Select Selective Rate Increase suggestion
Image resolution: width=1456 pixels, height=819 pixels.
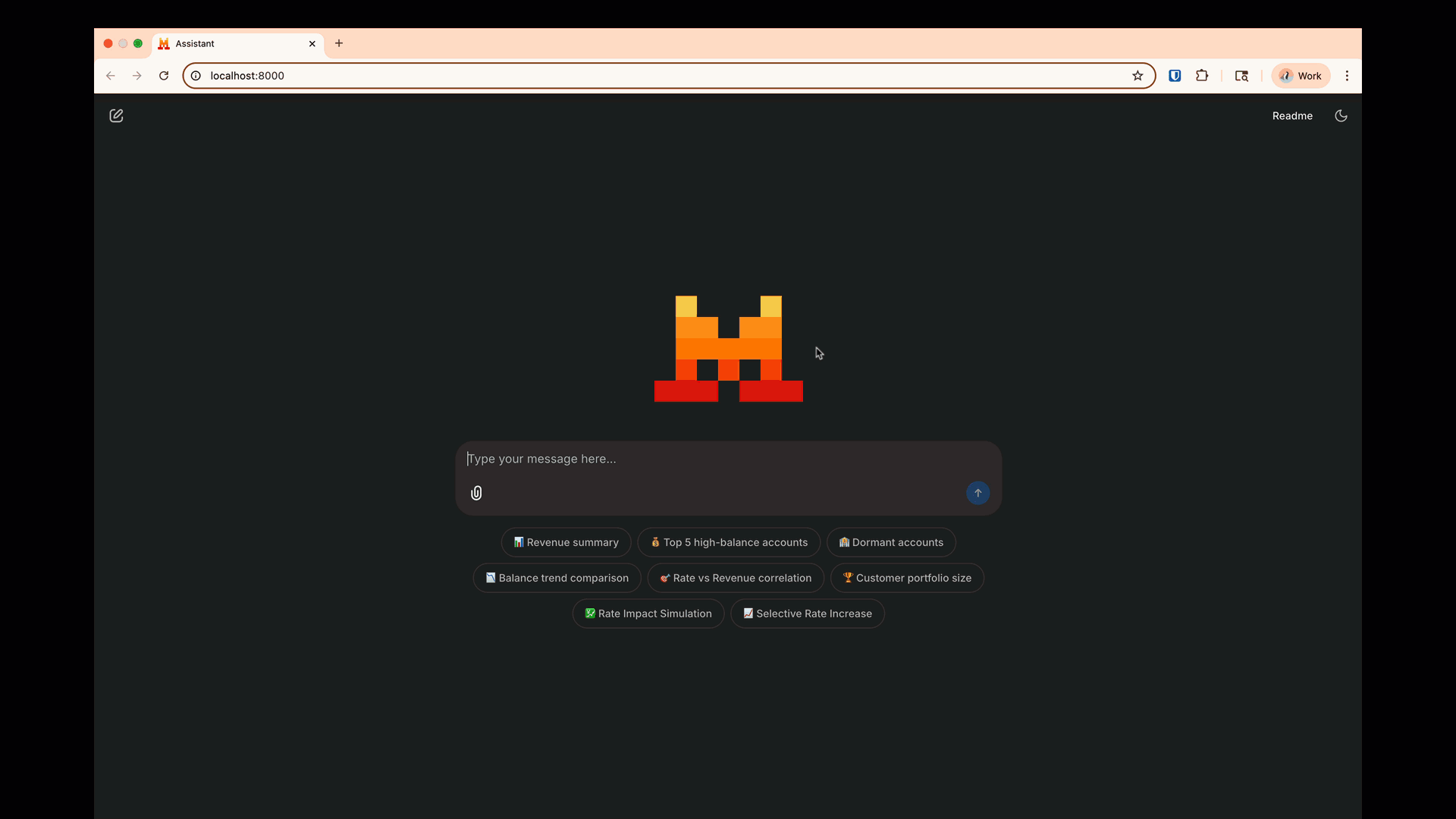click(x=807, y=614)
